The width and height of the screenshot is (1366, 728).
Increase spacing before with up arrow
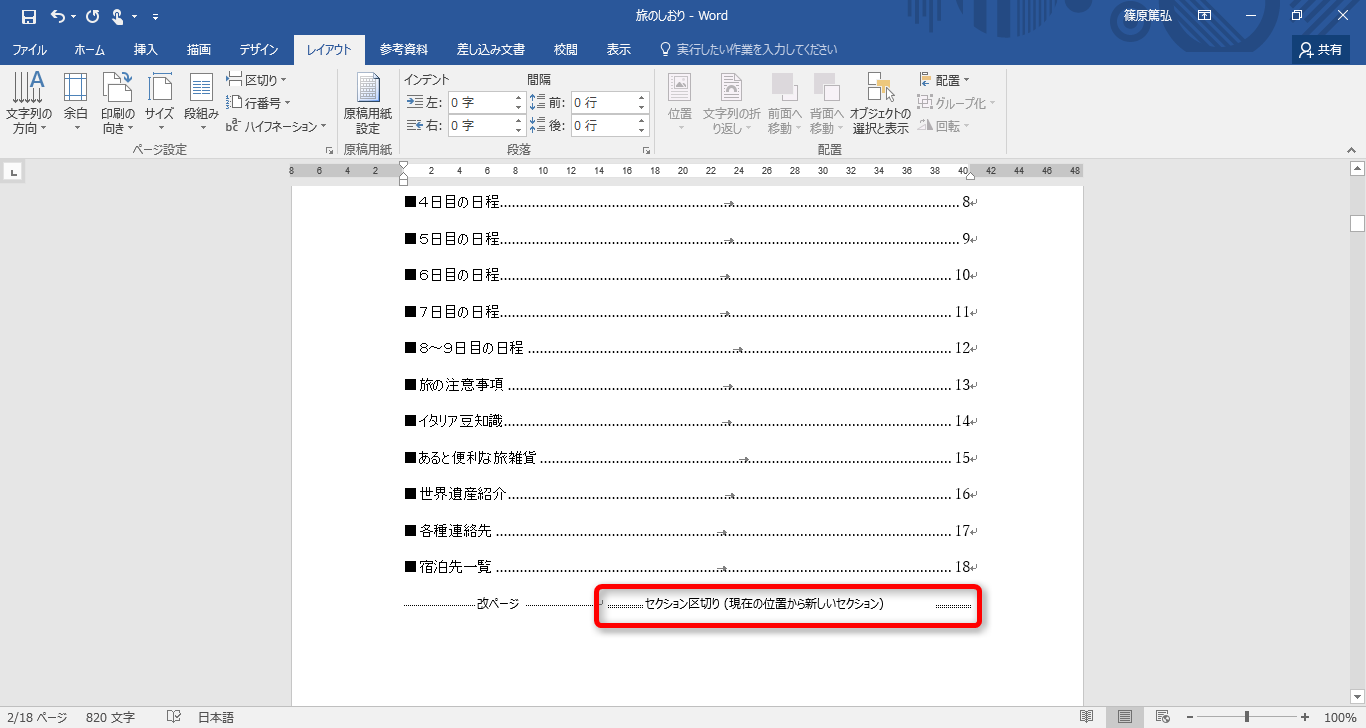tap(642, 97)
